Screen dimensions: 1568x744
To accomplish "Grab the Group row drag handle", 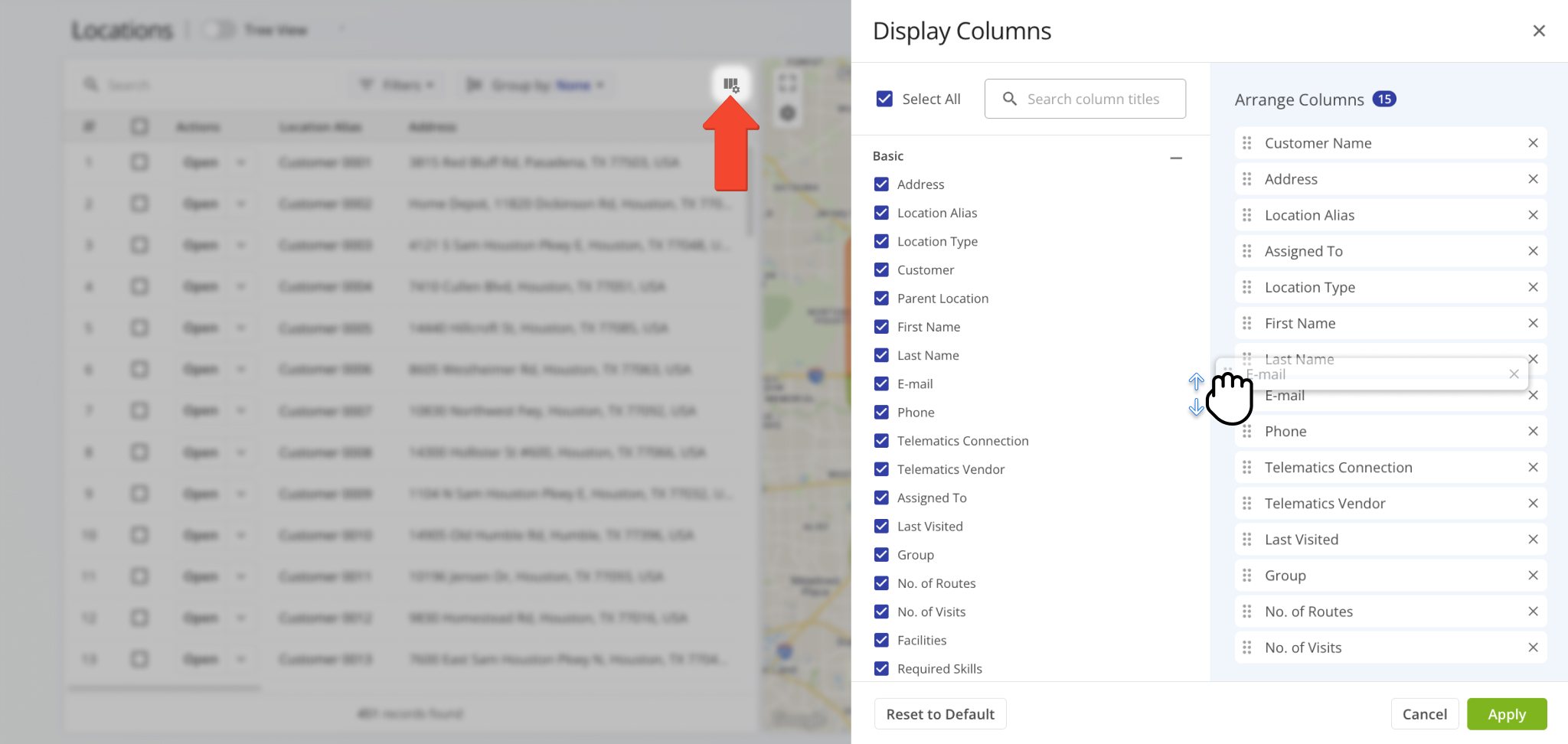I will [x=1247, y=576].
